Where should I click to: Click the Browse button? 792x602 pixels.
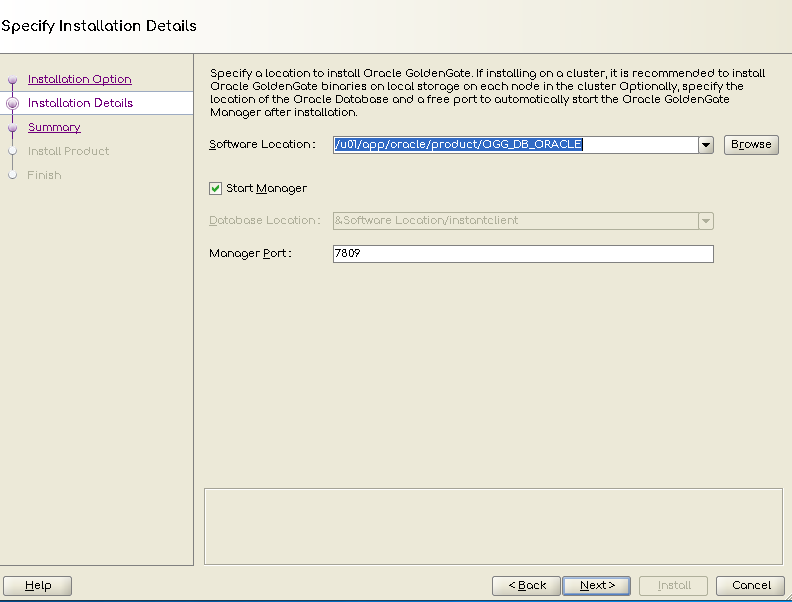pyautogui.click(x=751, y=145)
